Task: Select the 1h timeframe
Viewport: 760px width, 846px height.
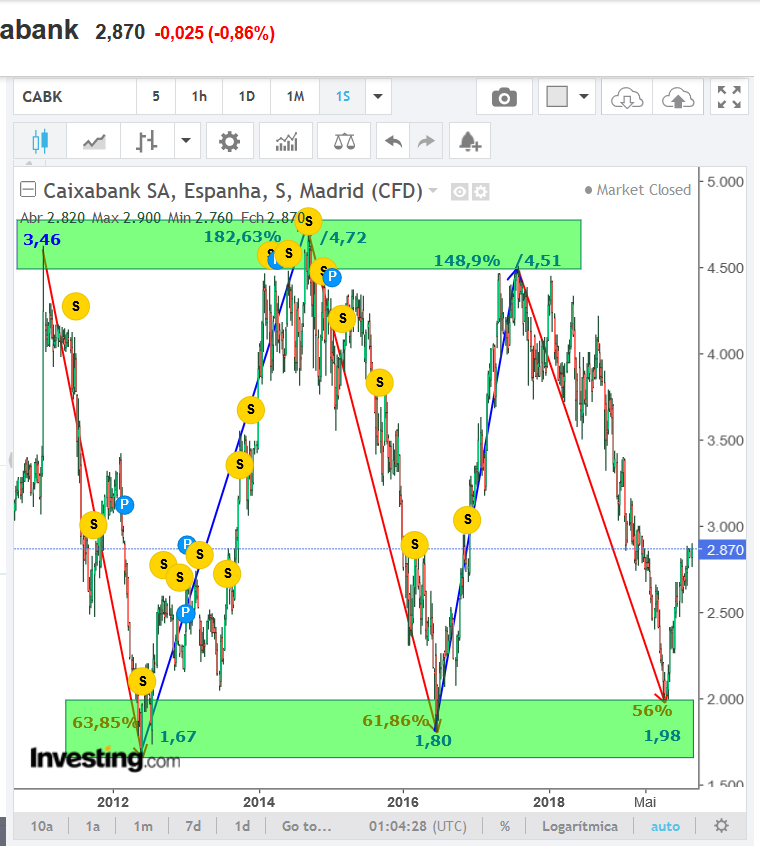Action: pyautogui.click(x=199, y=97)
